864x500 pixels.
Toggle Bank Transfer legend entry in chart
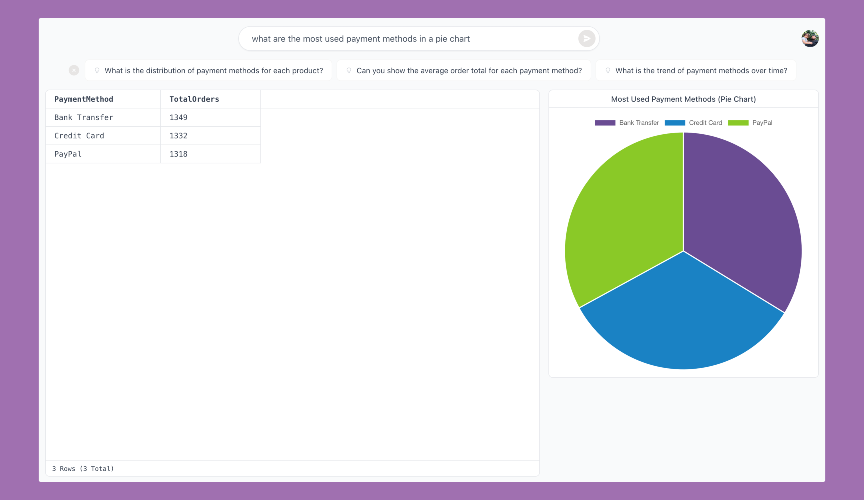(x=627, y=122)
